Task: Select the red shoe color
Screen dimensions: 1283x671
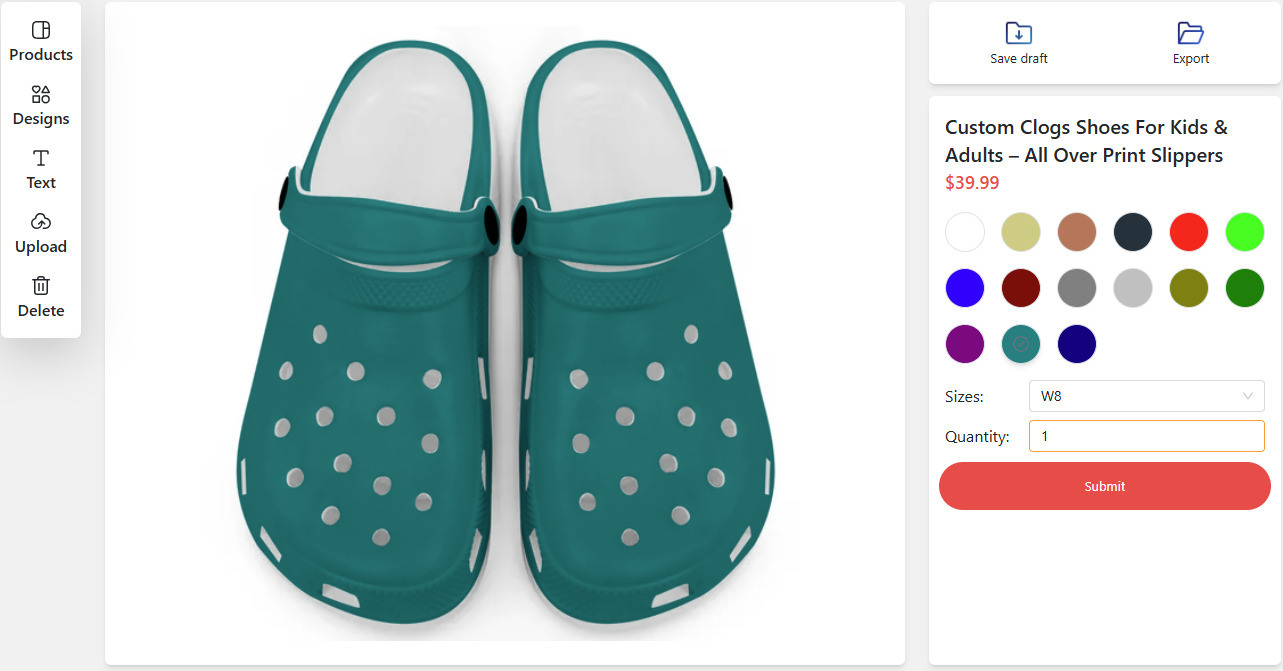Action: pyautogui.click(x=1188, y=231)
